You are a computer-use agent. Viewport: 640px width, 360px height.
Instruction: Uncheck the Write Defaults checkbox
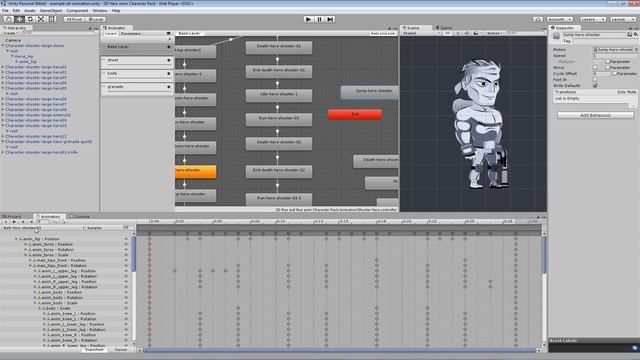595,86
